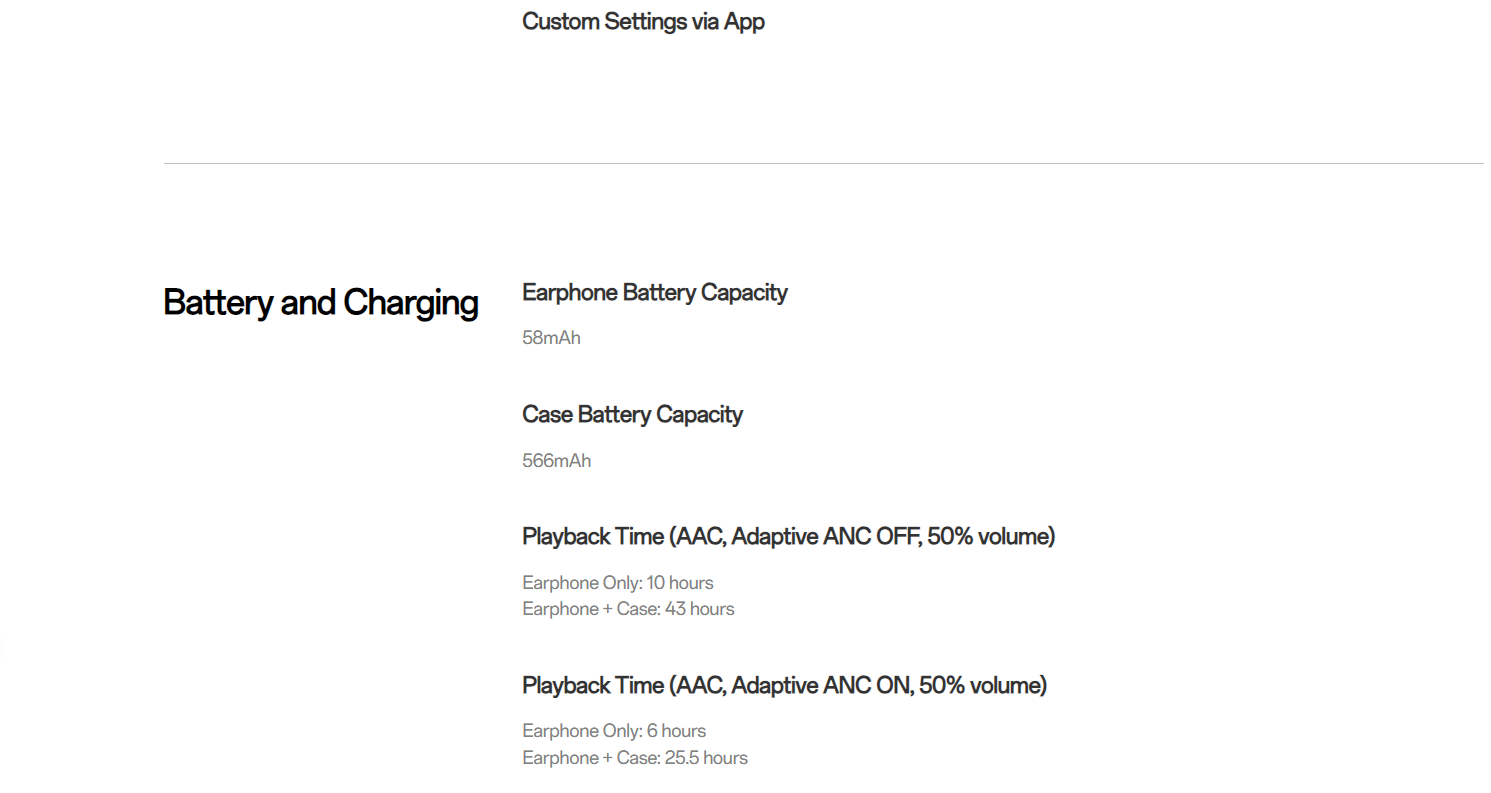
Task: Select the 58mAh earphone capacity value
Action: tap(551, 338)
